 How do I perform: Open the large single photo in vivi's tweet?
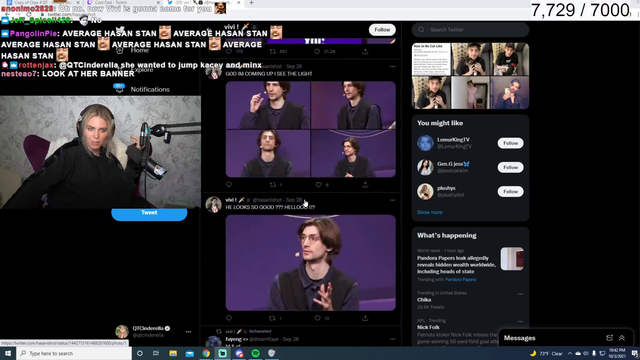pyautogui.click(x=311, y=263)
